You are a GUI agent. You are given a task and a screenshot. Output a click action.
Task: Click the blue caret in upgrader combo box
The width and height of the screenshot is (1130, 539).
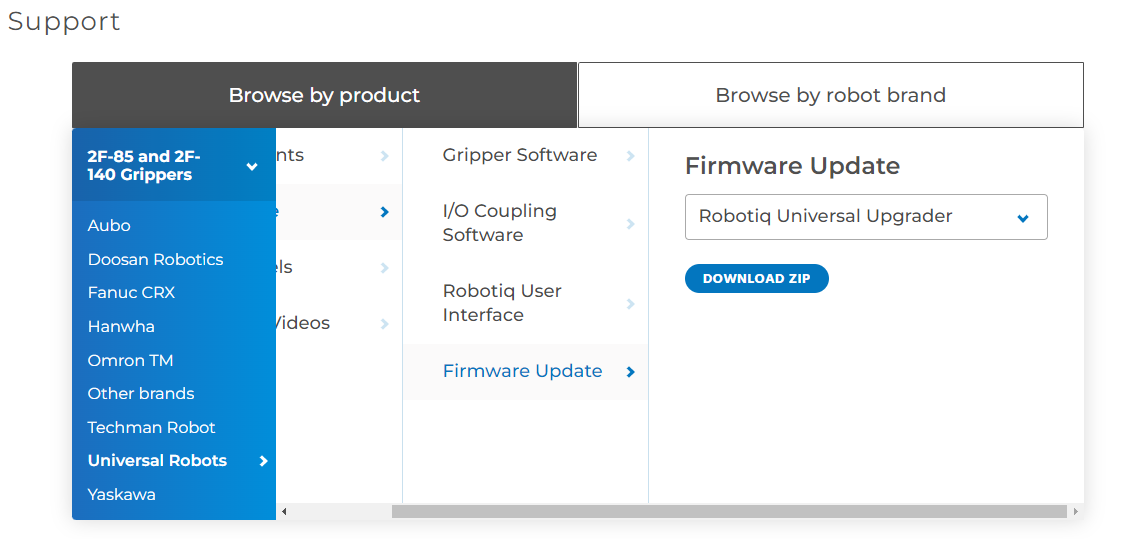coord(1023,218)
